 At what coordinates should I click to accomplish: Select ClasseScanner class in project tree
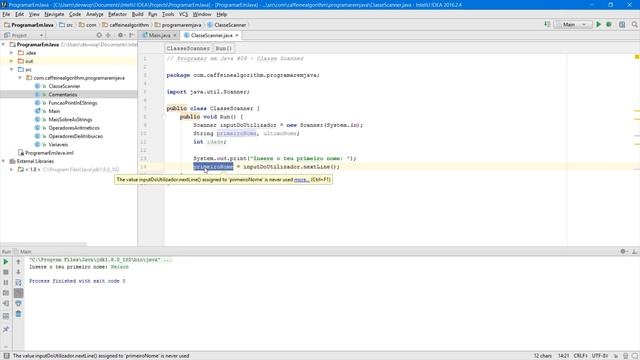tap(64, 86)
